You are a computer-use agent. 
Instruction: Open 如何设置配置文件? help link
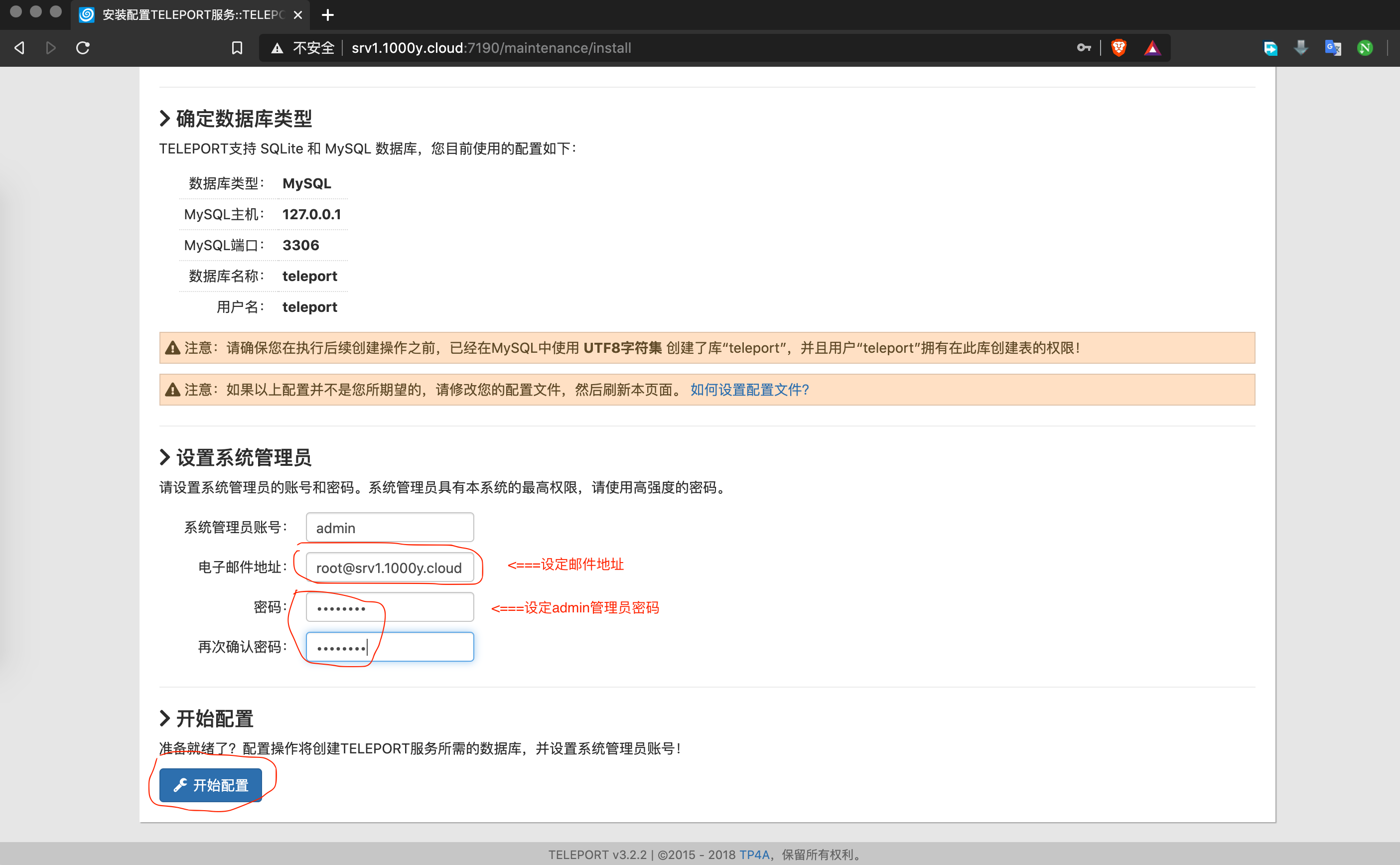(750, 390)
